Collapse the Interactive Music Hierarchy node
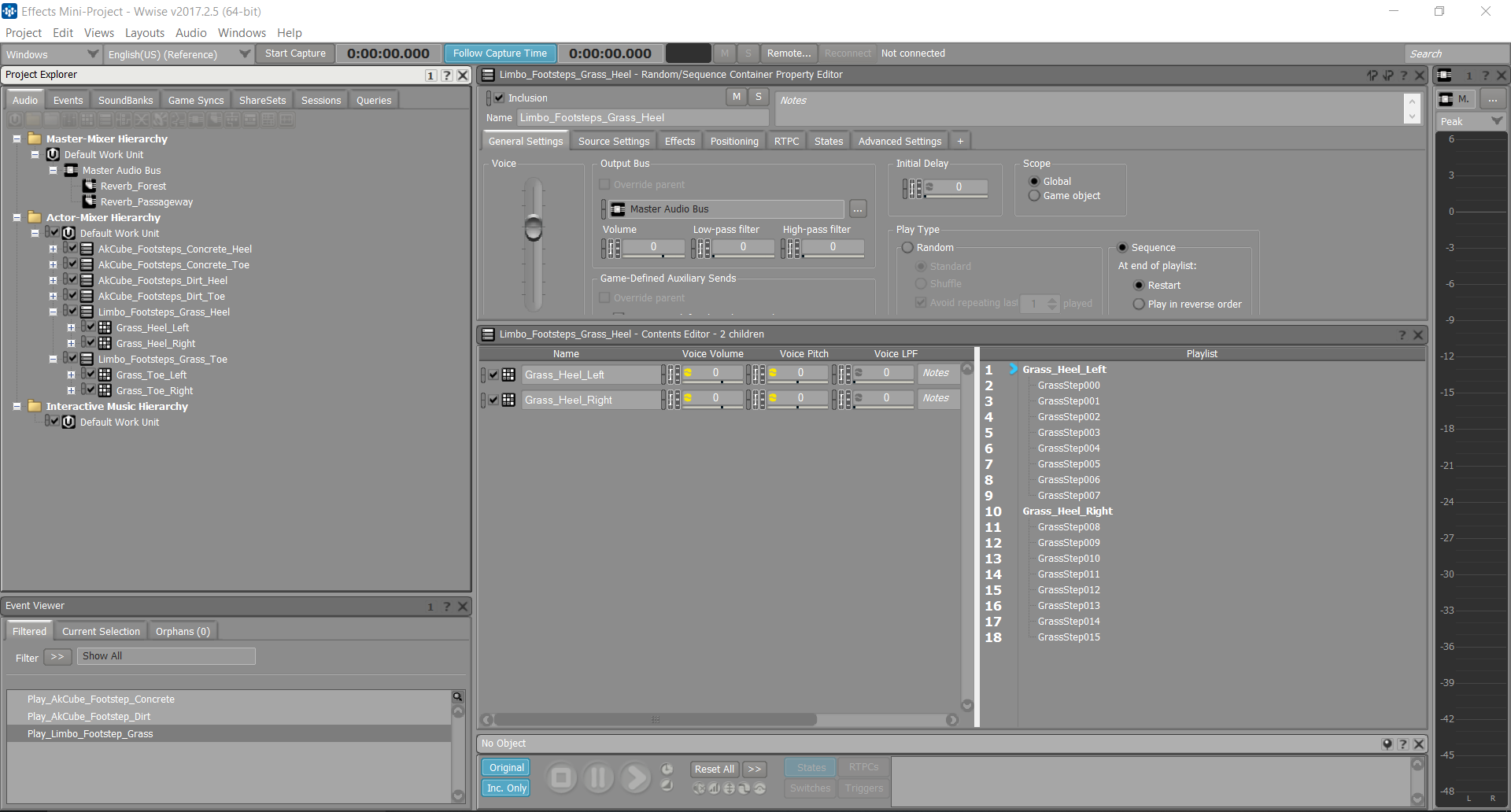The height and width of the screenshot is (812, 1511). [x=17, y=406]
